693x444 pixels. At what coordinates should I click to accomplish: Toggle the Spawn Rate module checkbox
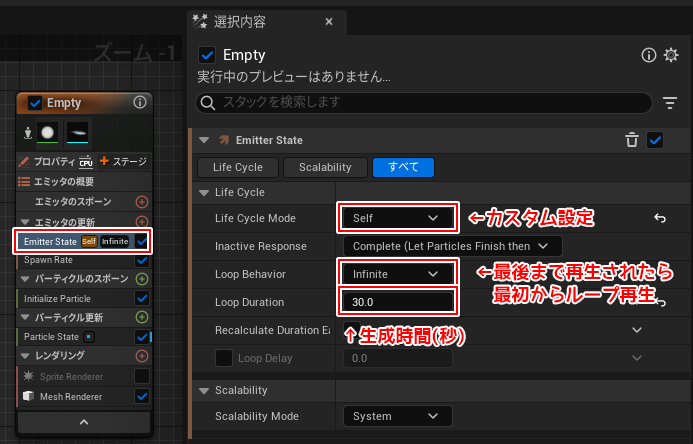[x=141, y=260]
